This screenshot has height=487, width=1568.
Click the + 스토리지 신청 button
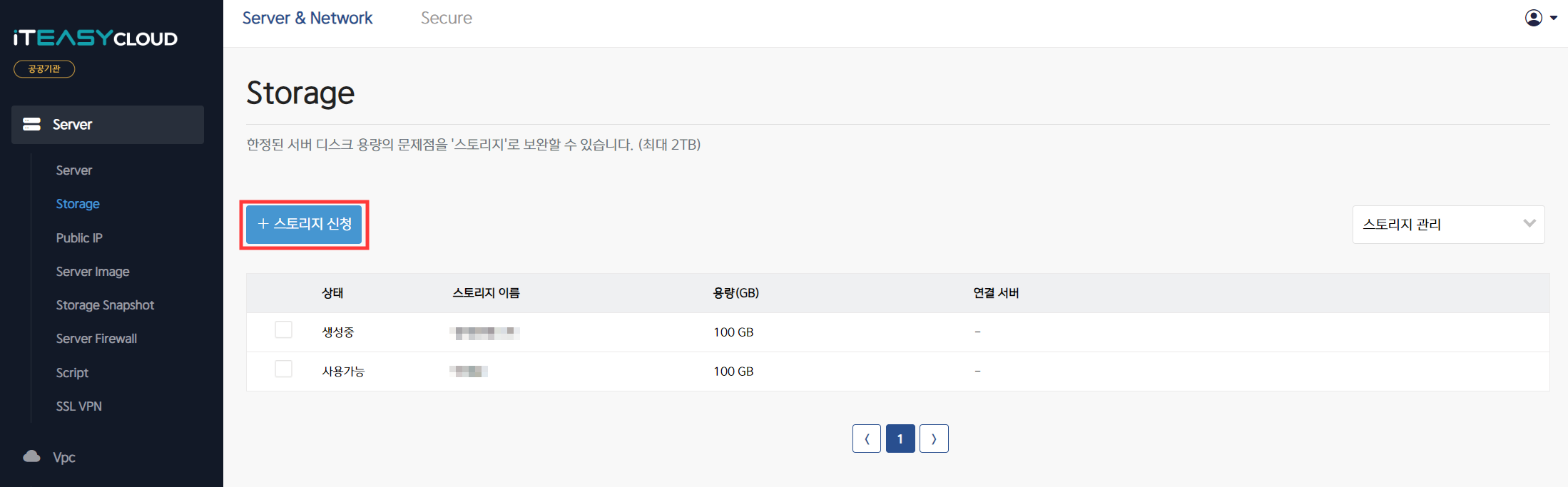click(x=304, y=224)
